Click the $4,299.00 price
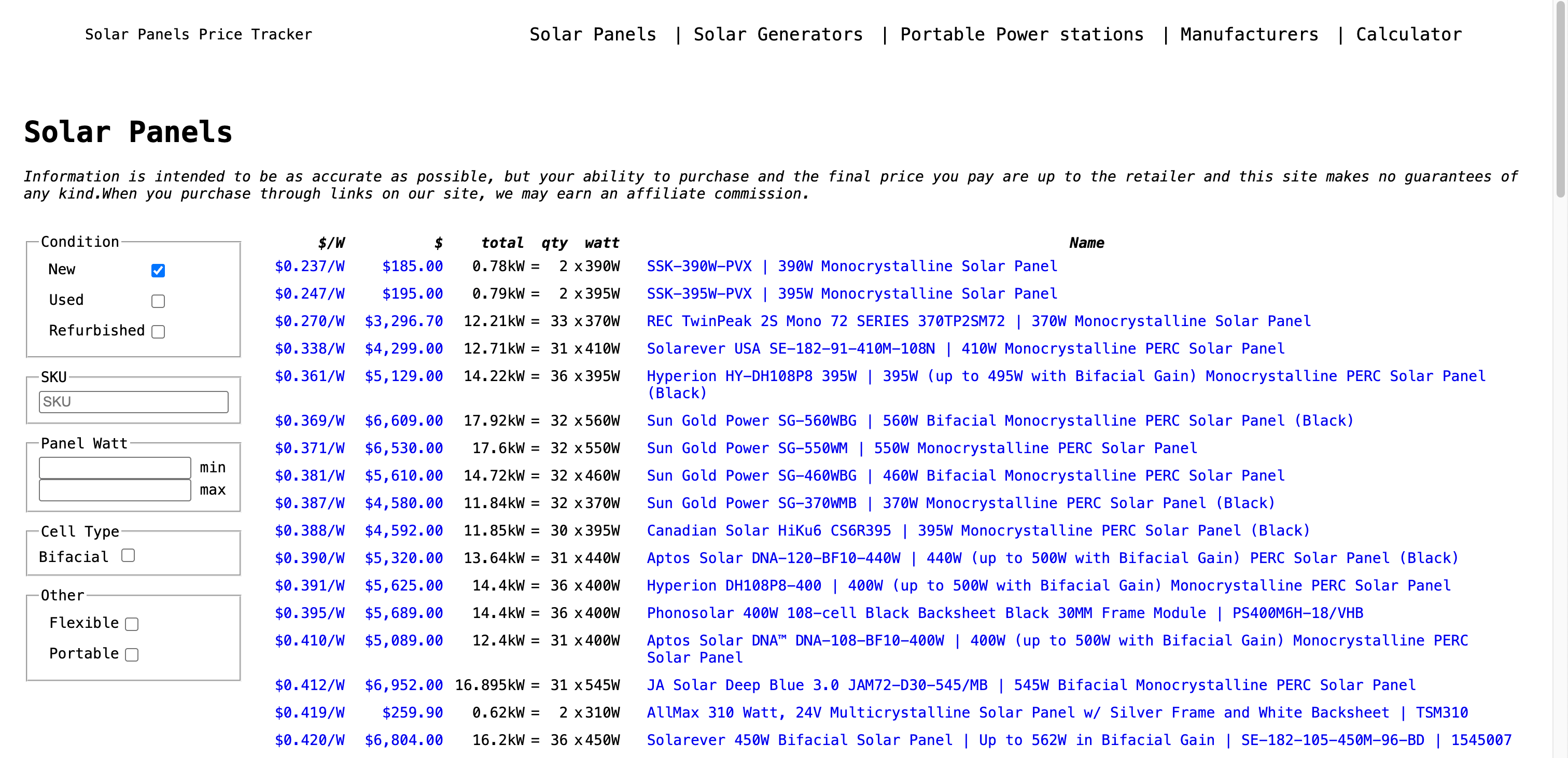This screenshot has width=1568, height=758. pyautogui.click(x=403, y=348)
